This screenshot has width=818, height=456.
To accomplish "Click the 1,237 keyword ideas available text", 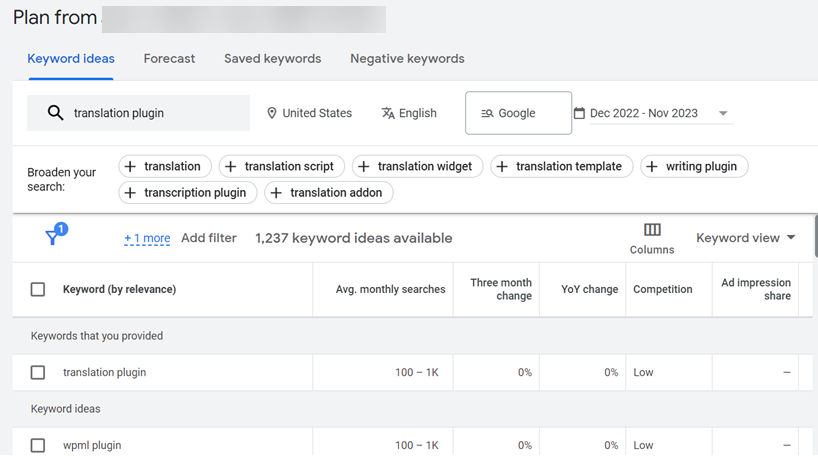I will pos(354,238).
